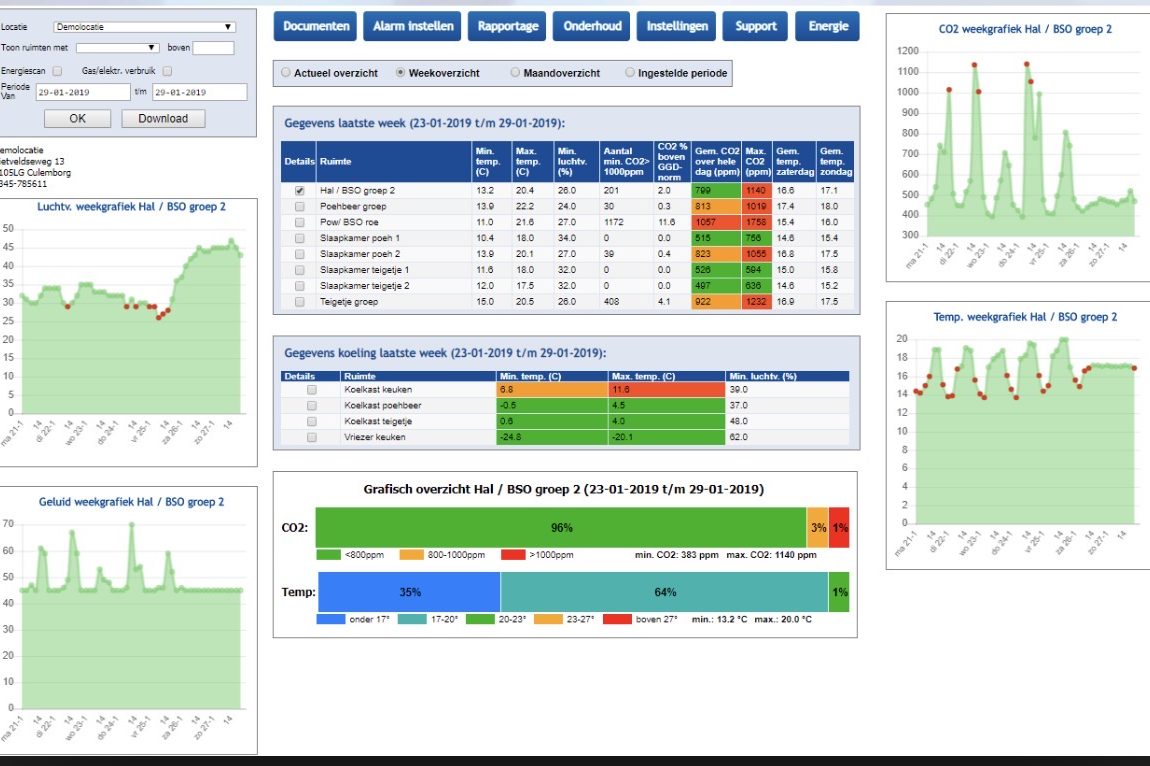The image size is (1150, 766).
Task: Enable the Energiescan checkbox
Action: pyautogui.click(x=58, y=71)
